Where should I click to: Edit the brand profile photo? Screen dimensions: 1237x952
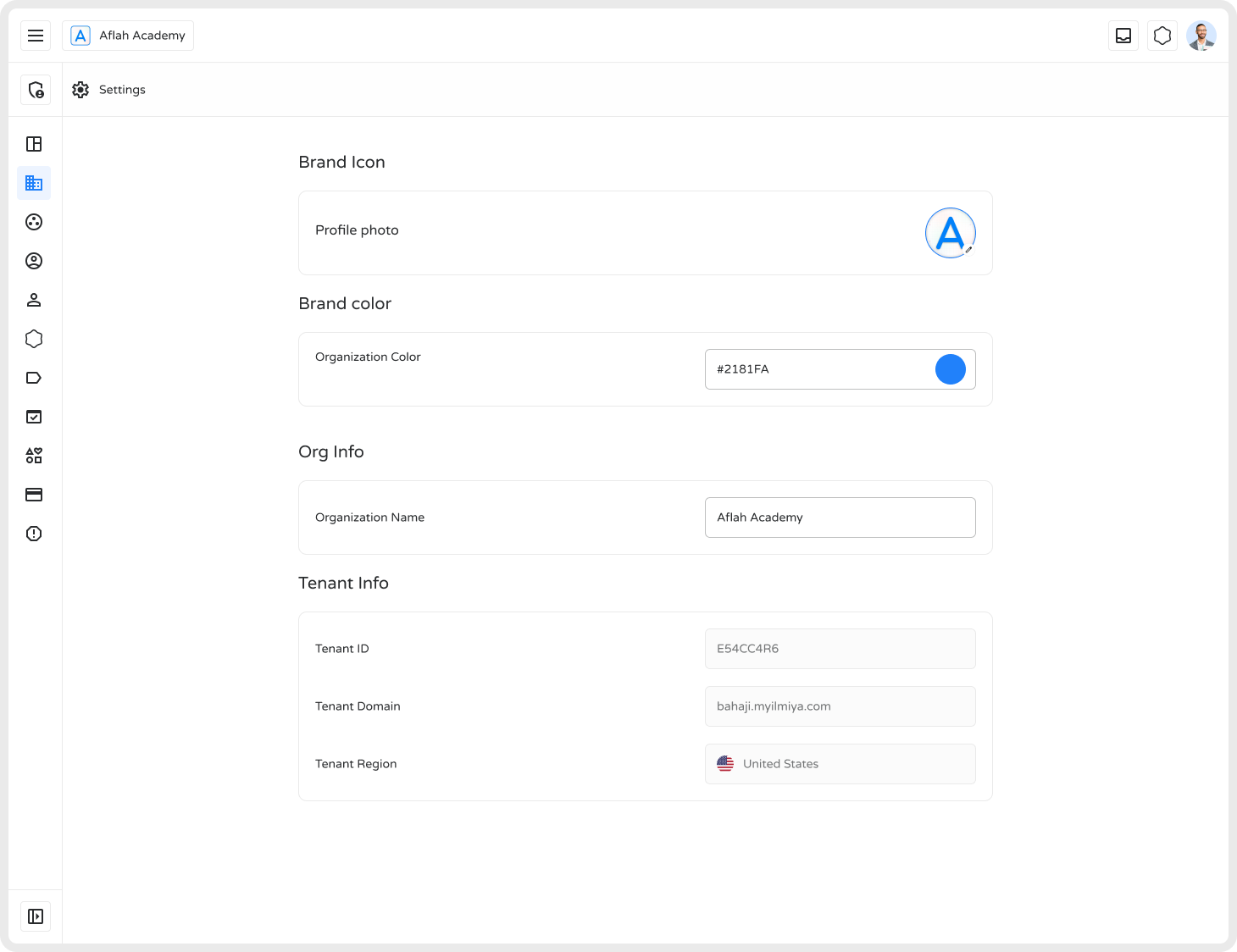[951, 233]
